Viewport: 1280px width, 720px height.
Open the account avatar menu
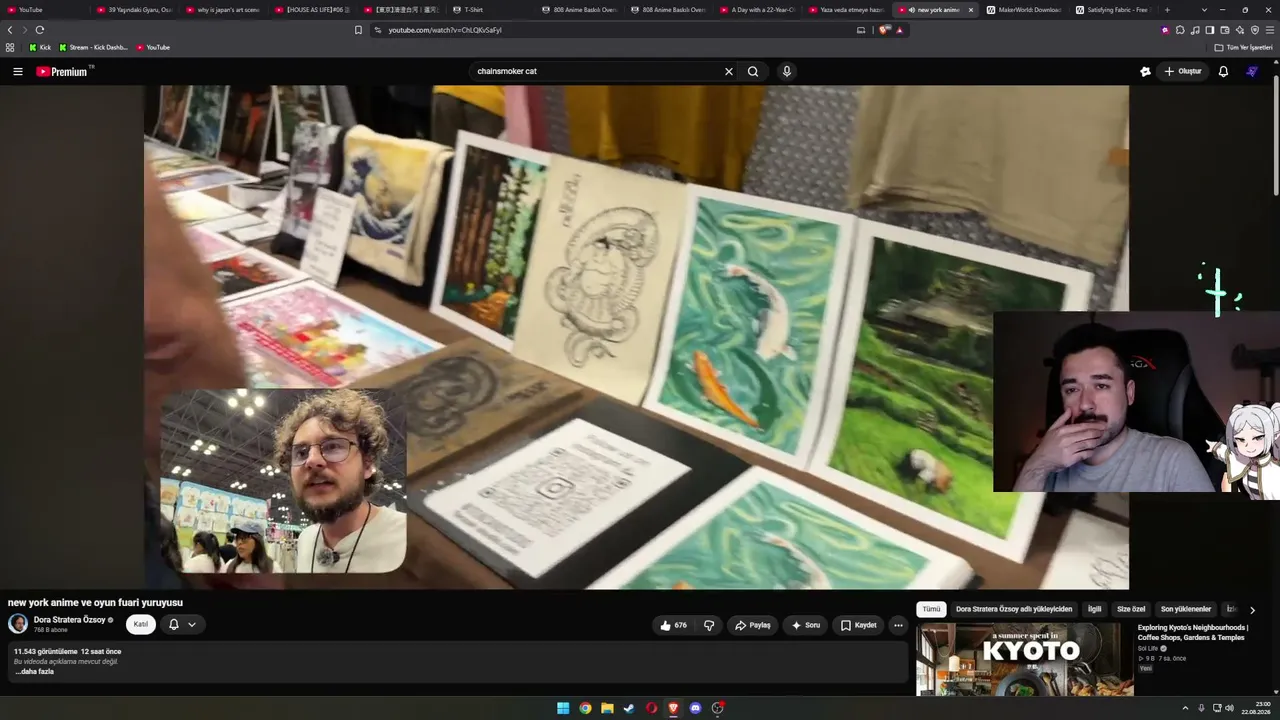(x=1252, y=71)
